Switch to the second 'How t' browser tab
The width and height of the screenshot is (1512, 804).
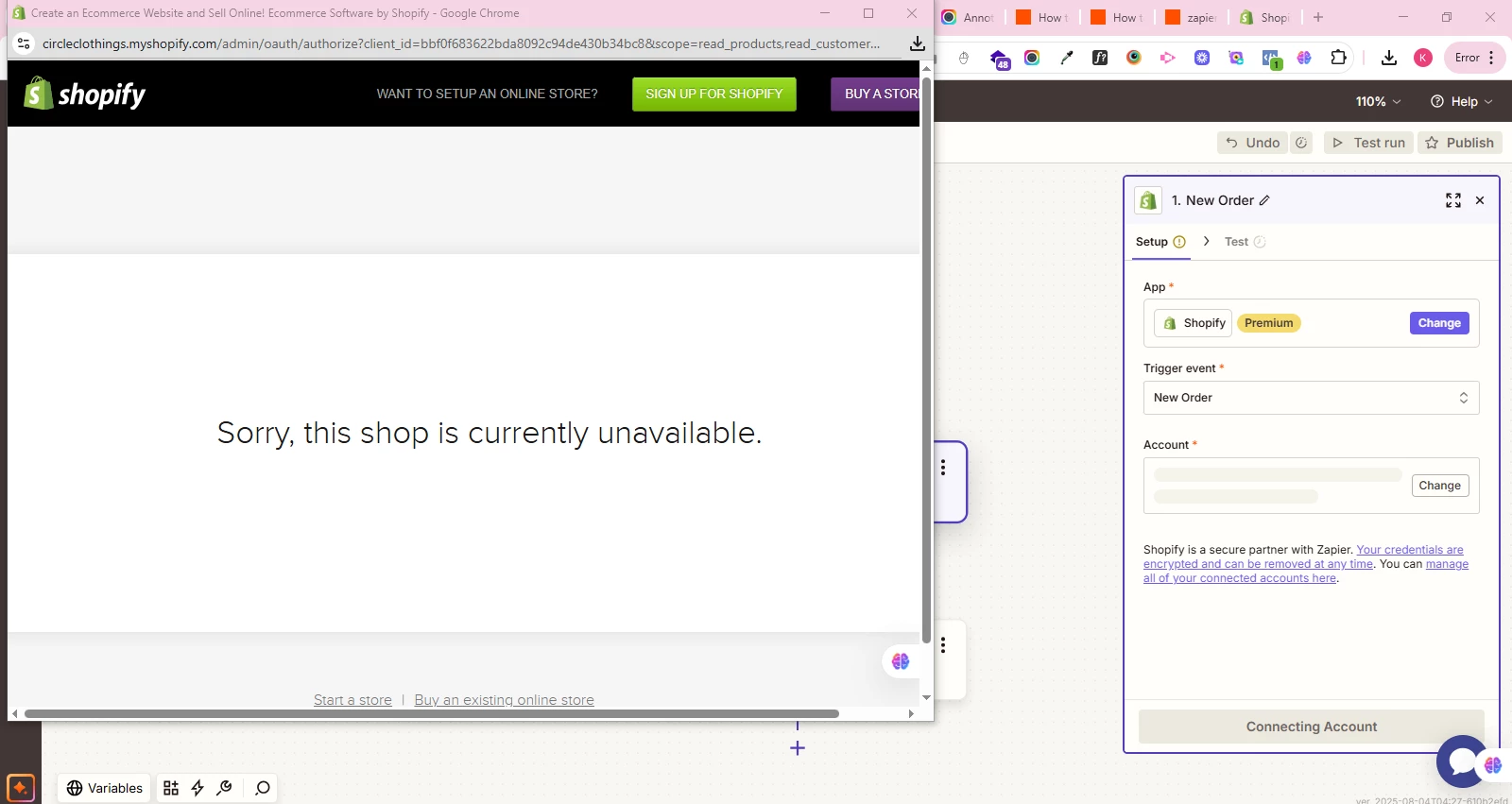click(1117, 18)
